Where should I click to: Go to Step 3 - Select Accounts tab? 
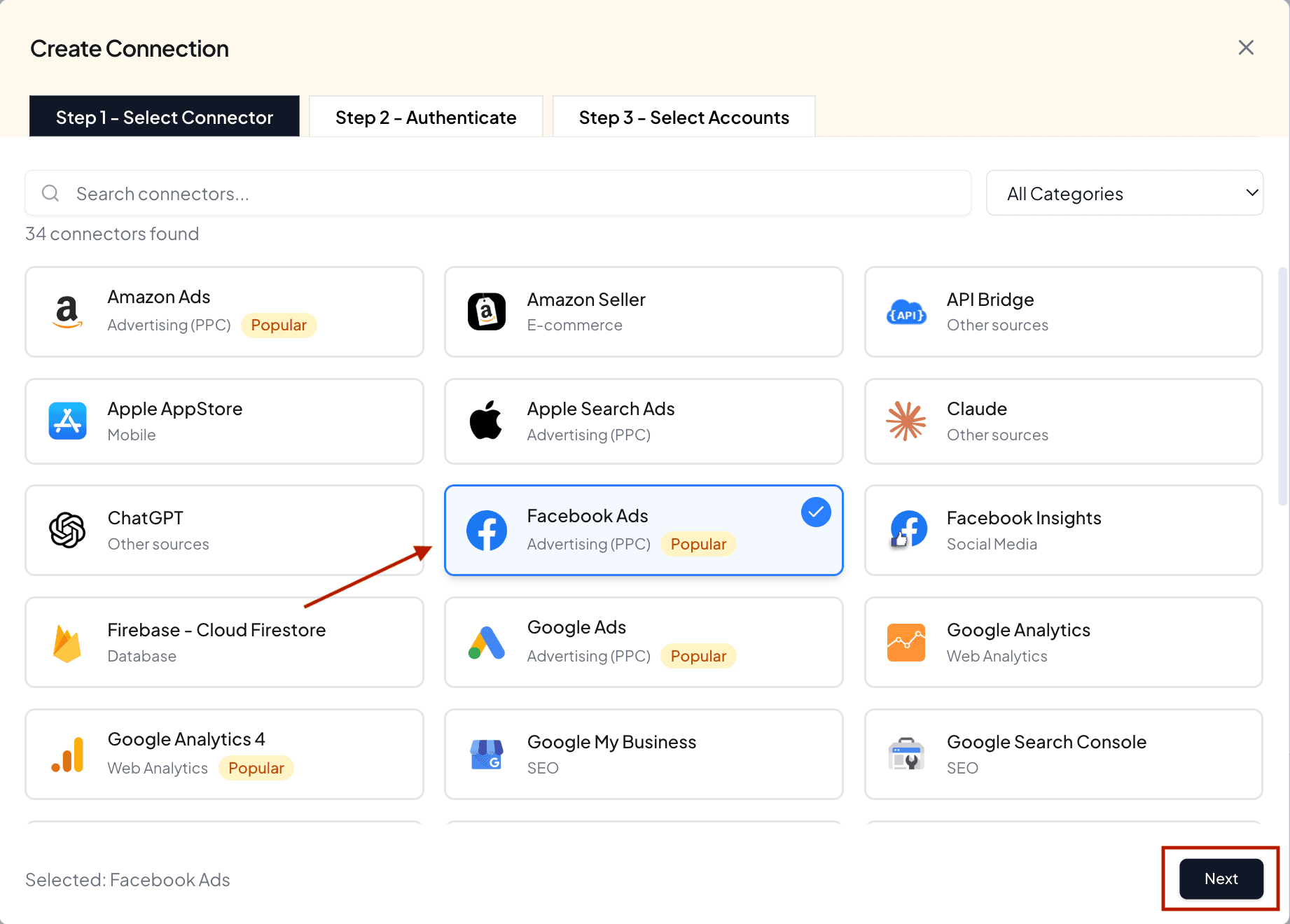click(x=684, y=117)
